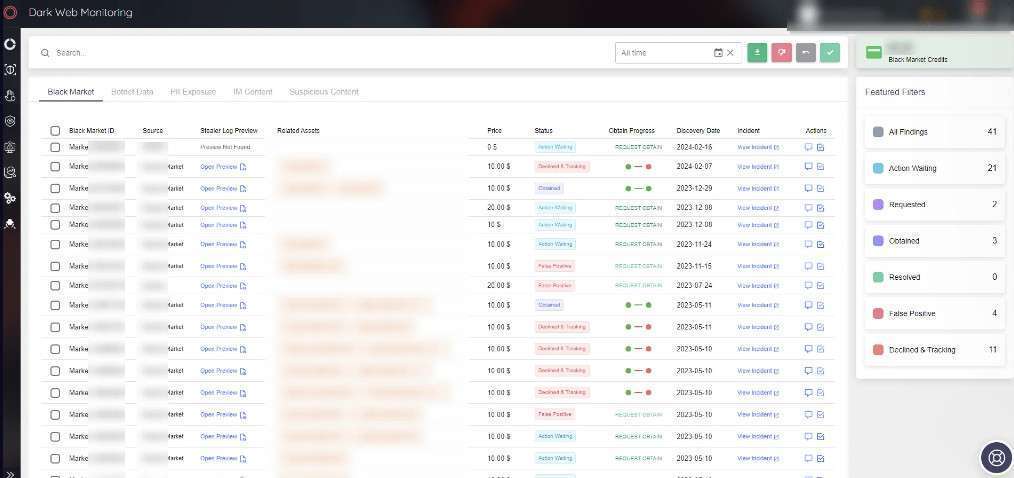1014x478 pixels.
Task: Open comment icon for 2024-02-07 row
Action: (808, 166)
